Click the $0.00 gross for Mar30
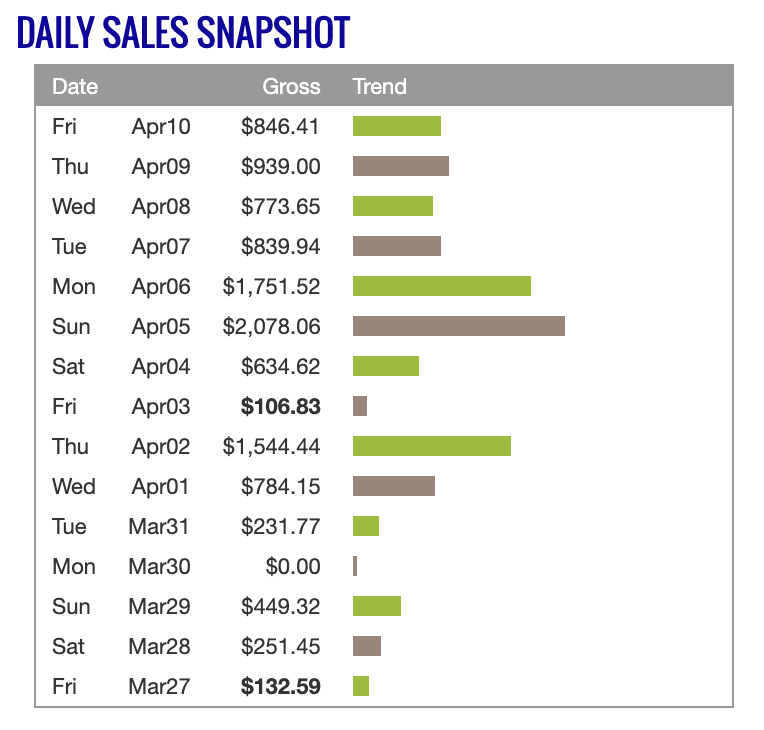Screen dimensions: 764x730 (293, 566)
